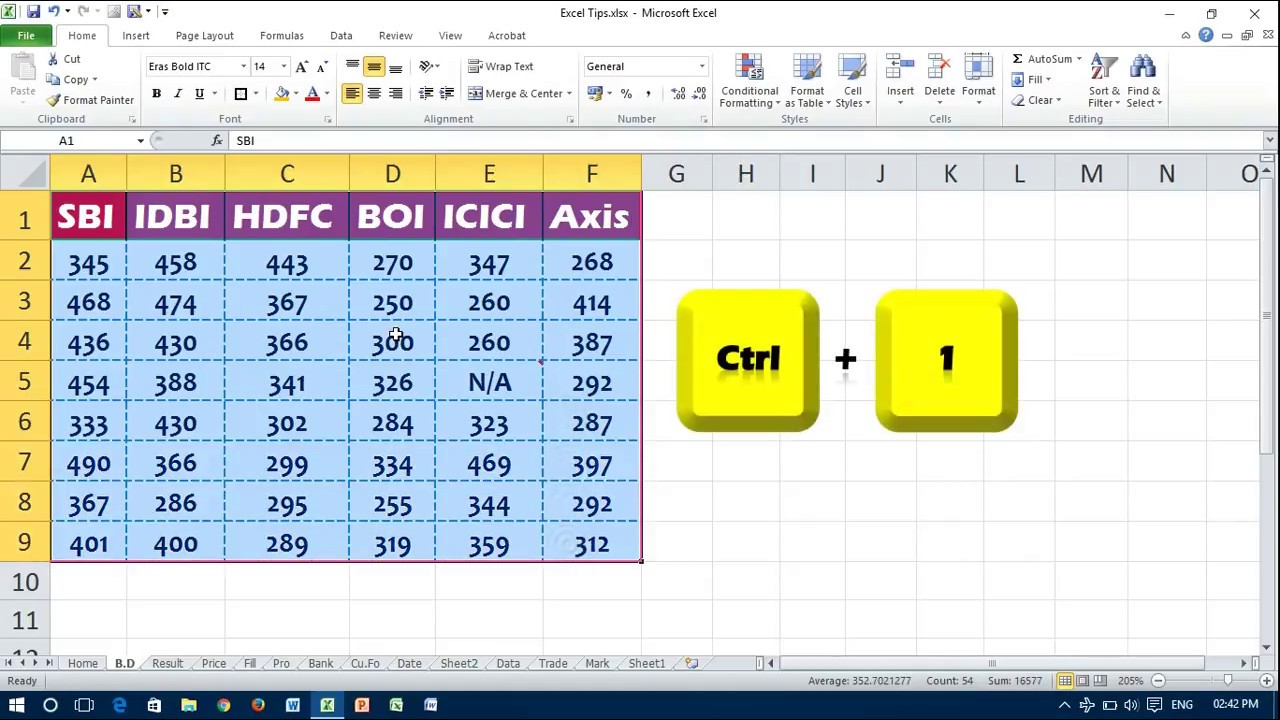
Task: Open the Windows Start menu
Action: click(x=16, y=705)
